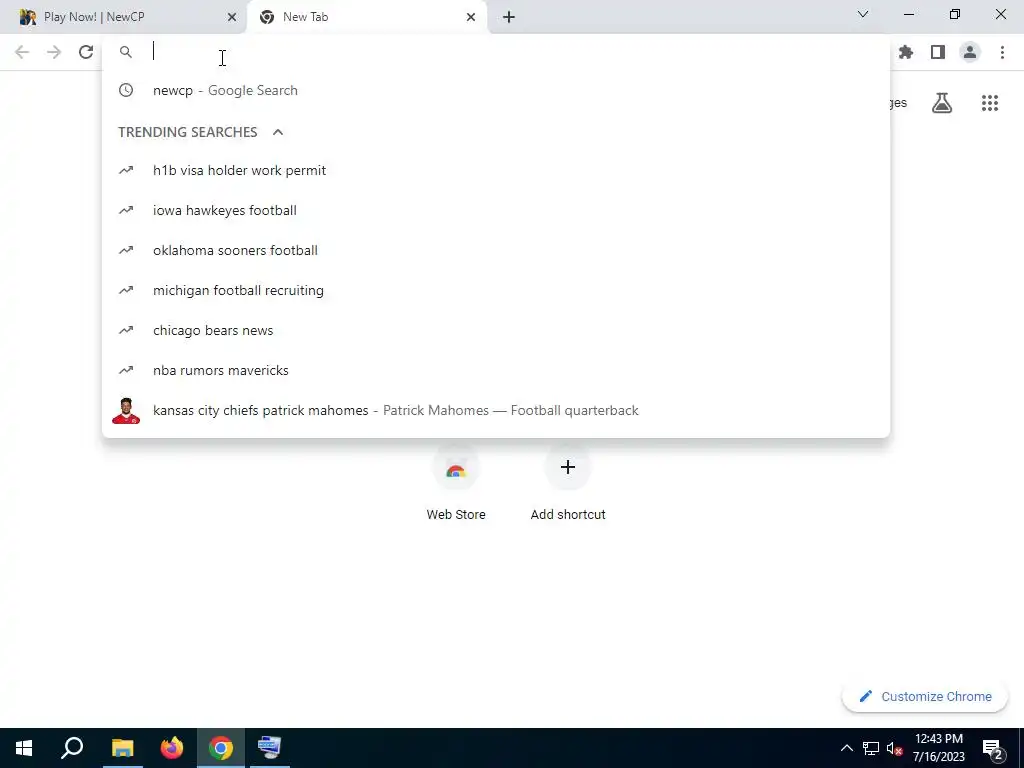Open the profile avatar icon
1024x768 pixels.
click(970, 52)
